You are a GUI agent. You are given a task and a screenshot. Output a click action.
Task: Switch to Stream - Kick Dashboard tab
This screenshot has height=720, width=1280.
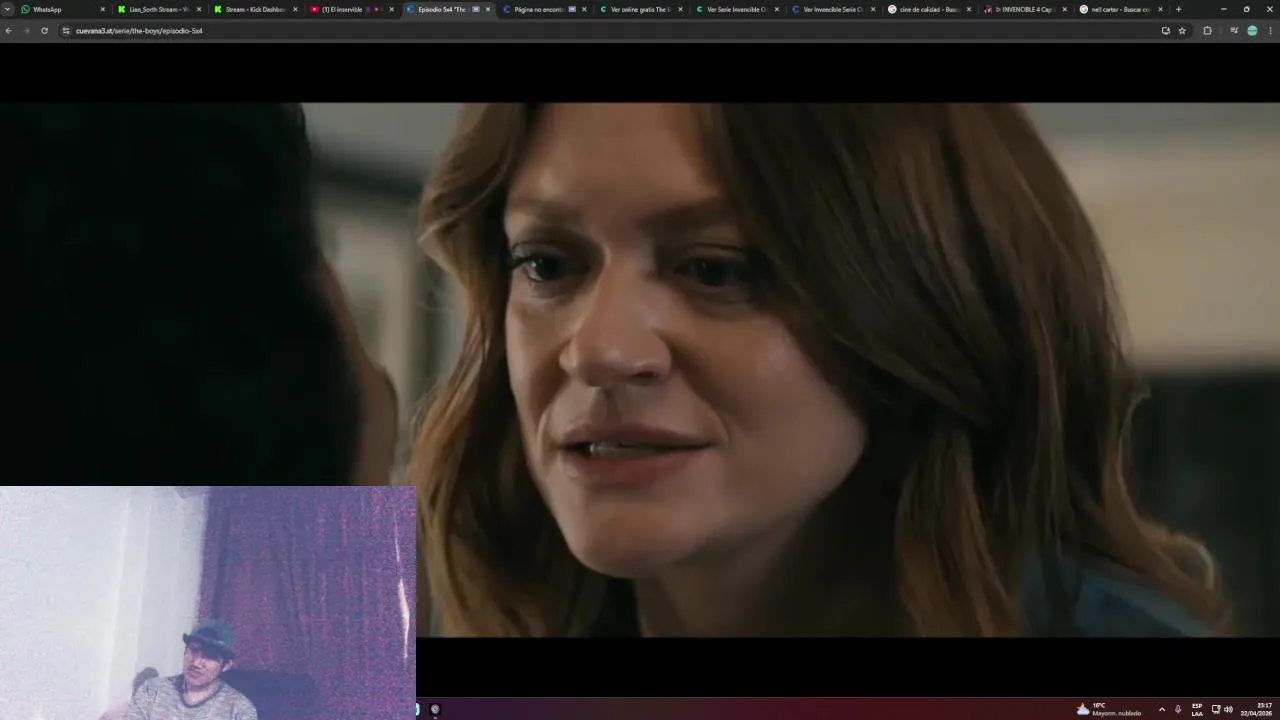(x=254, y=9)
